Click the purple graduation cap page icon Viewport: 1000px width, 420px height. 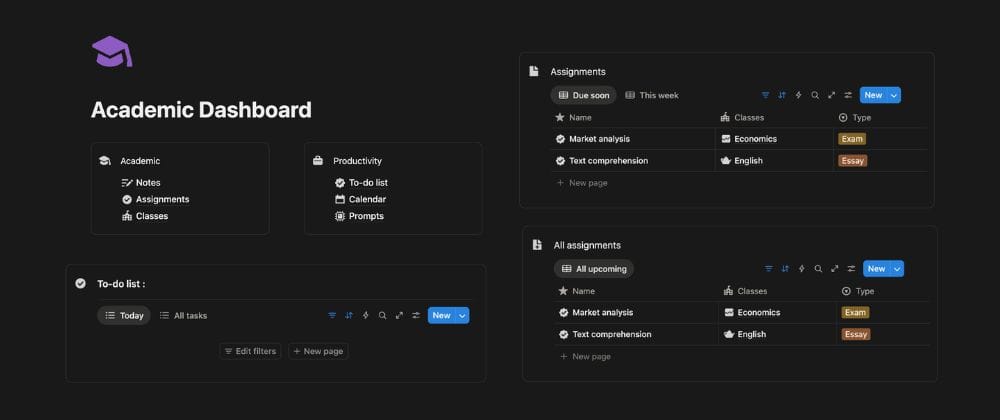pyautogui.click(x=112, y=52)
